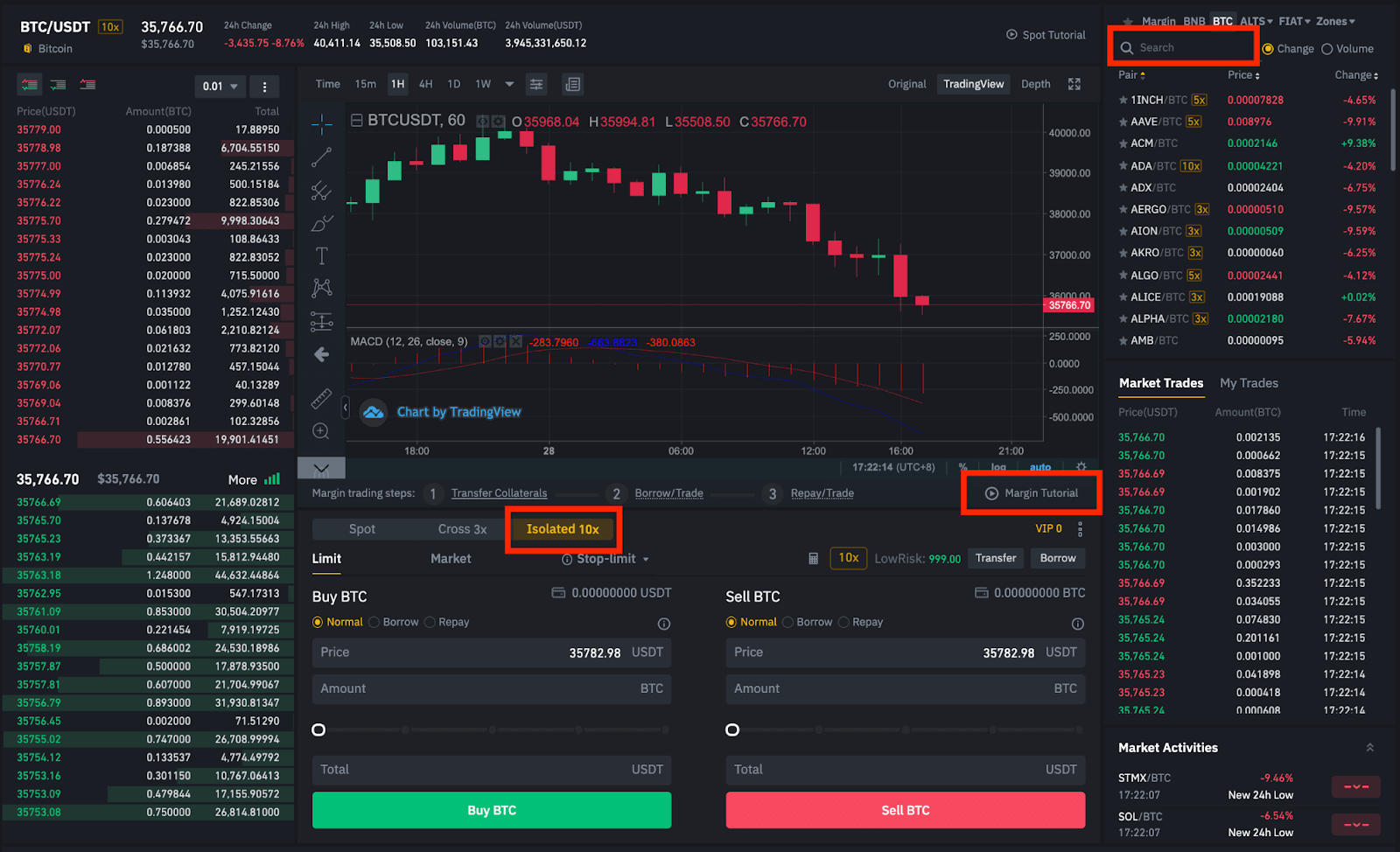Click Sell BTC amount slider handle

(732, 730)
